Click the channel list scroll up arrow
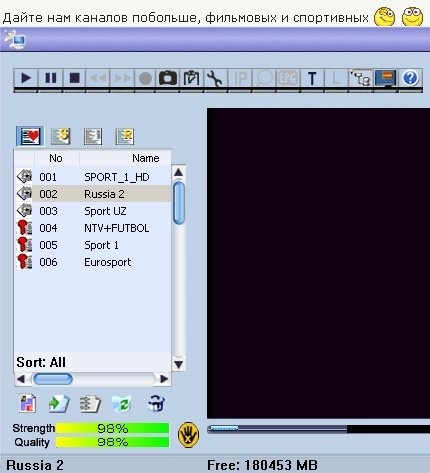The image size is (430, 473). (x=179, y=172)
